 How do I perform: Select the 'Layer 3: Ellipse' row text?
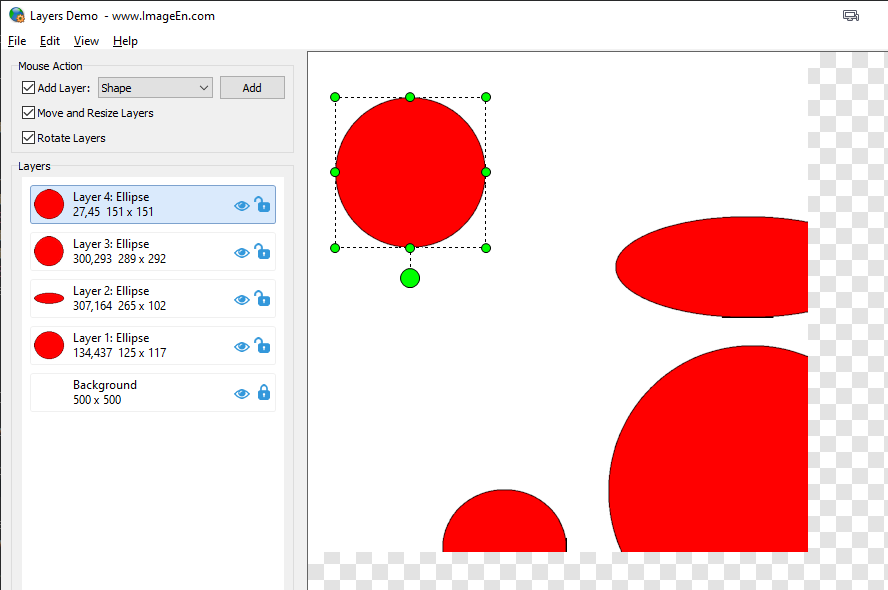tap(111, 244)
